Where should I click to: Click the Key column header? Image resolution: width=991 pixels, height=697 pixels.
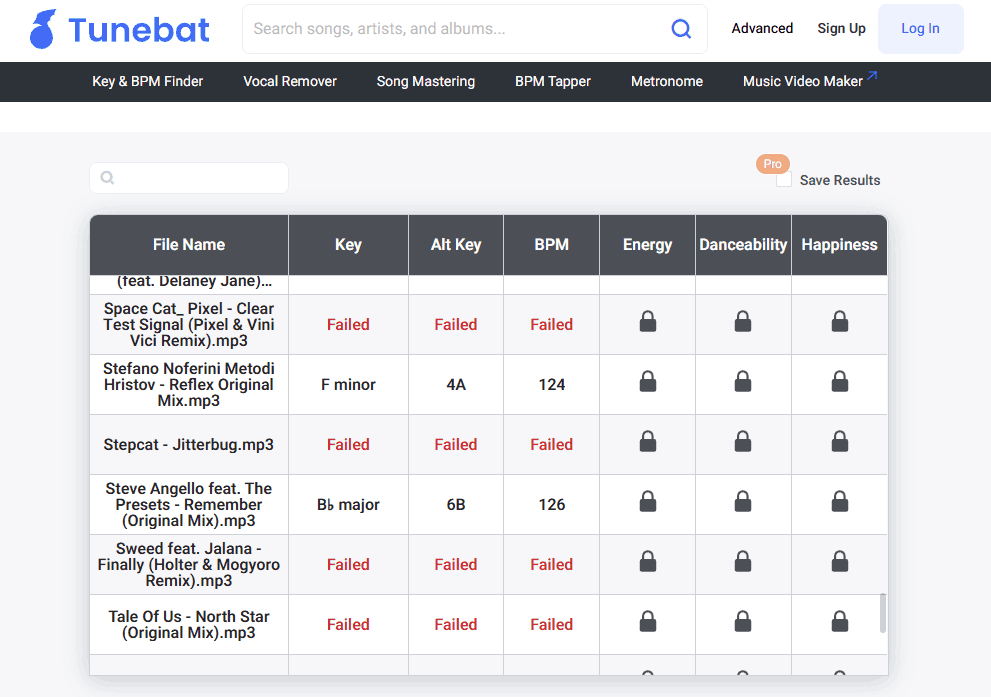(348, 245)
